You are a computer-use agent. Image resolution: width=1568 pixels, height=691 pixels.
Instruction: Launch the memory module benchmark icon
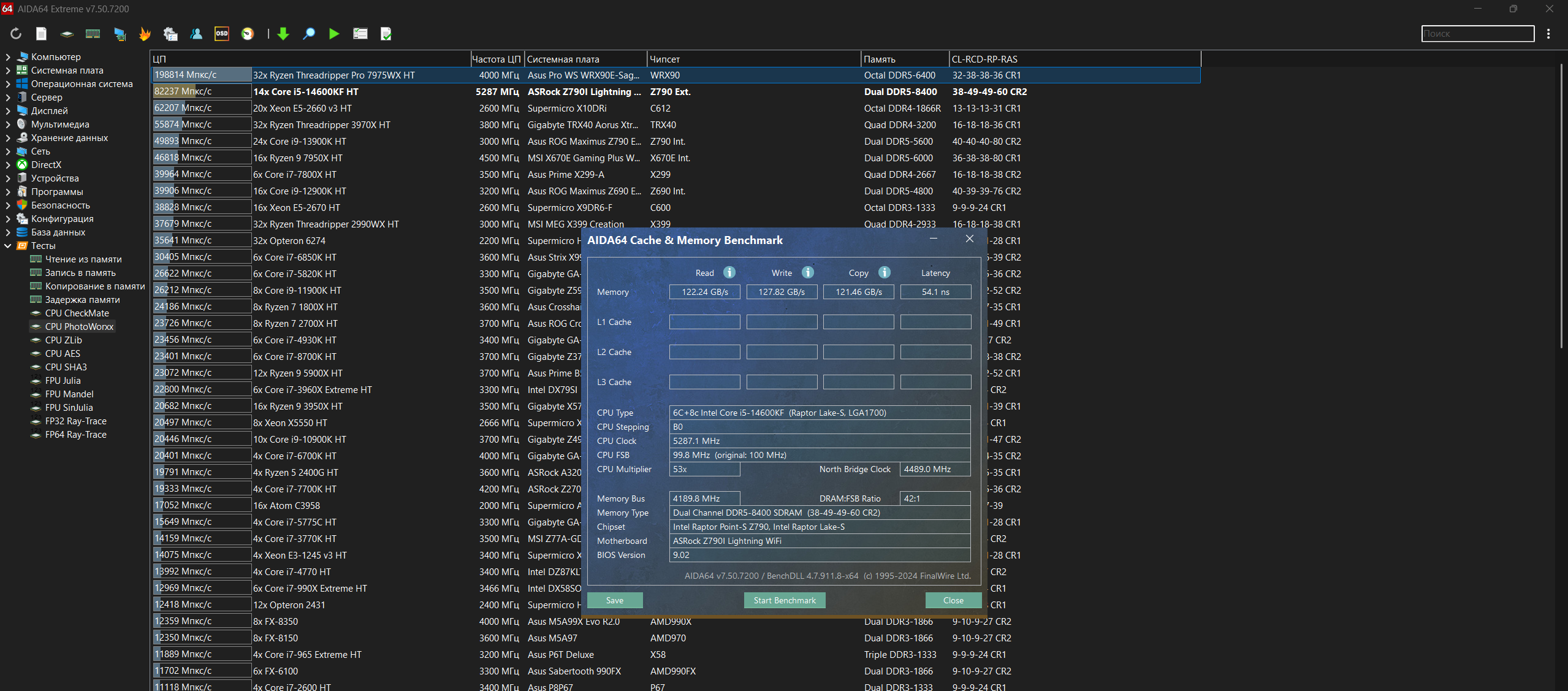point(93,34)
